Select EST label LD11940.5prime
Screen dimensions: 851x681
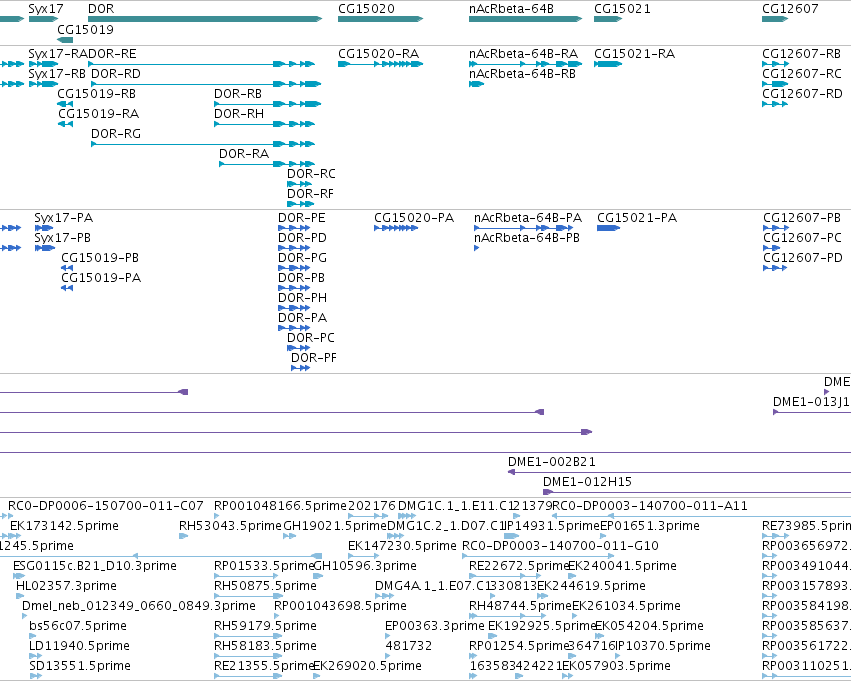(x=79, y=646)
